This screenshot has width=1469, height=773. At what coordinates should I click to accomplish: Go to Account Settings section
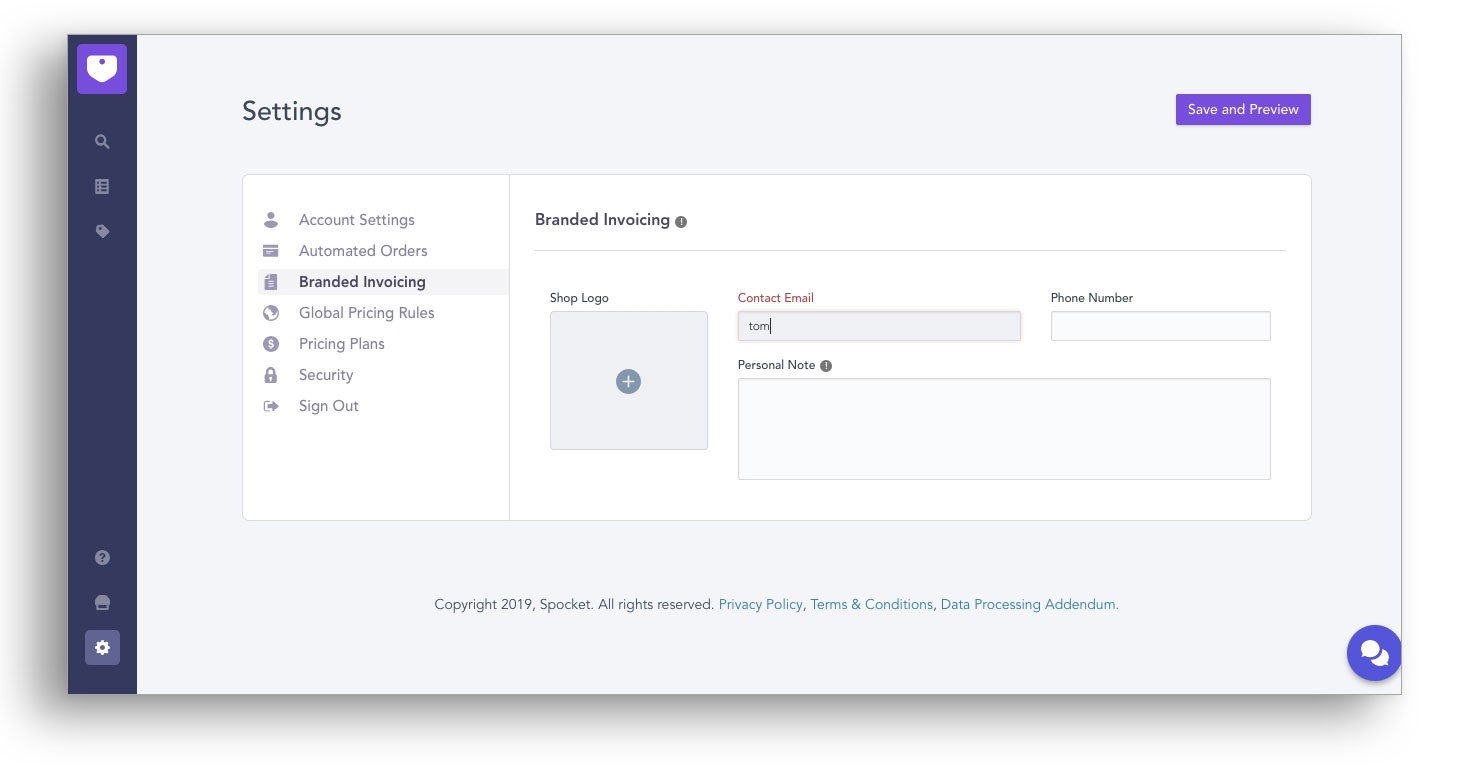coord(356,220)
